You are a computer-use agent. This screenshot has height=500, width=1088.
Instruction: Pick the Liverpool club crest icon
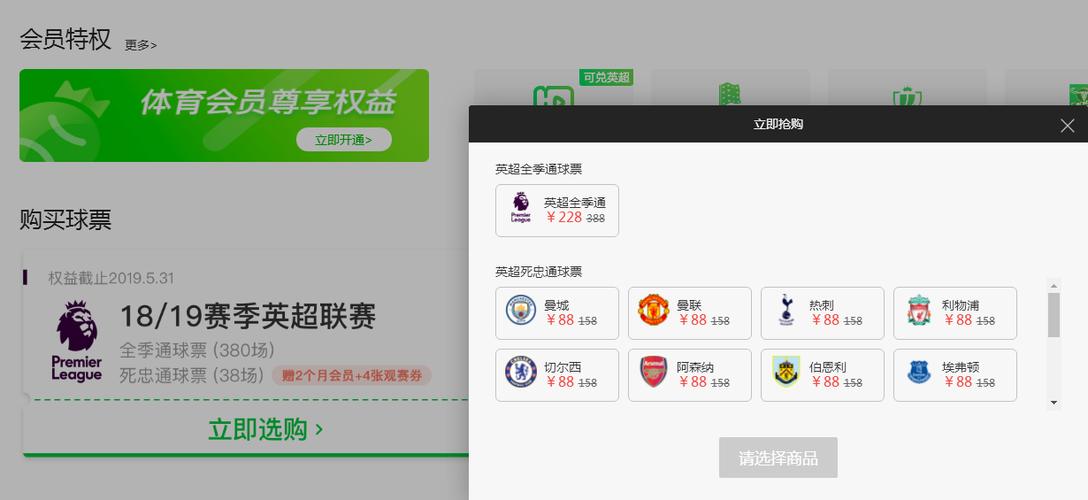coord(919,311)
